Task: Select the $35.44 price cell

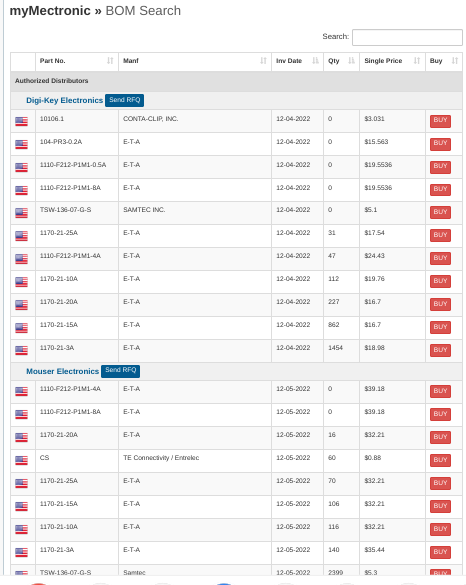Action: pos(392,553)
